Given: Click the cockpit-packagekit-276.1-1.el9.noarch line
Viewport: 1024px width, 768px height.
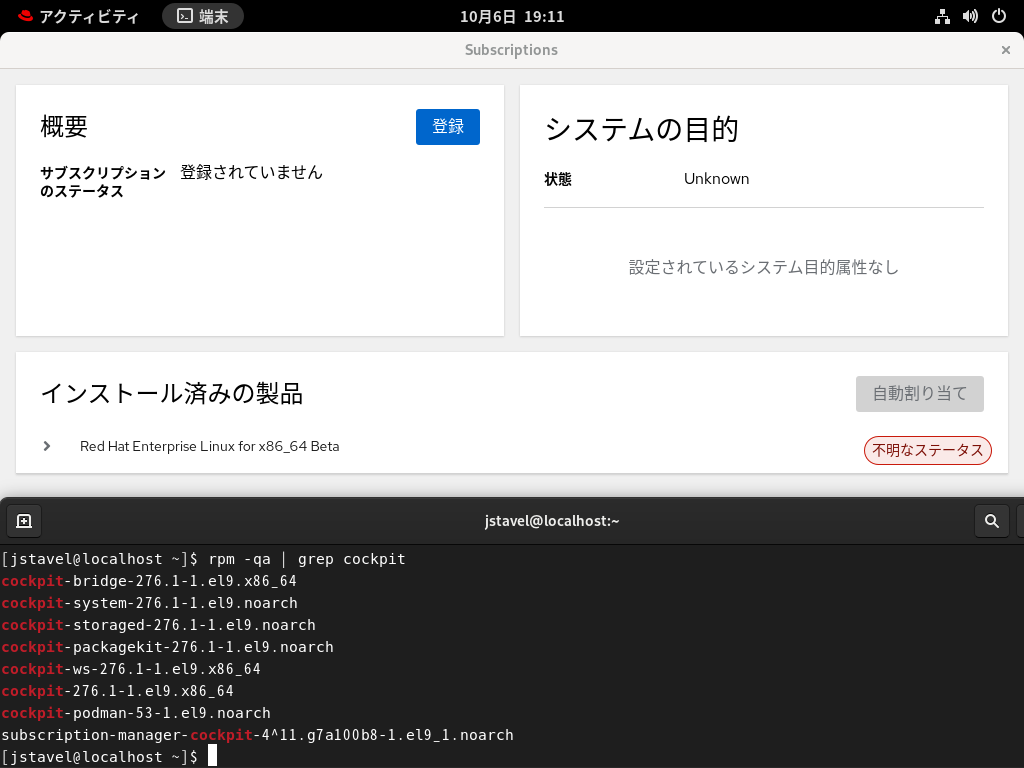Looking at the screenshot, I should point(167,647).
